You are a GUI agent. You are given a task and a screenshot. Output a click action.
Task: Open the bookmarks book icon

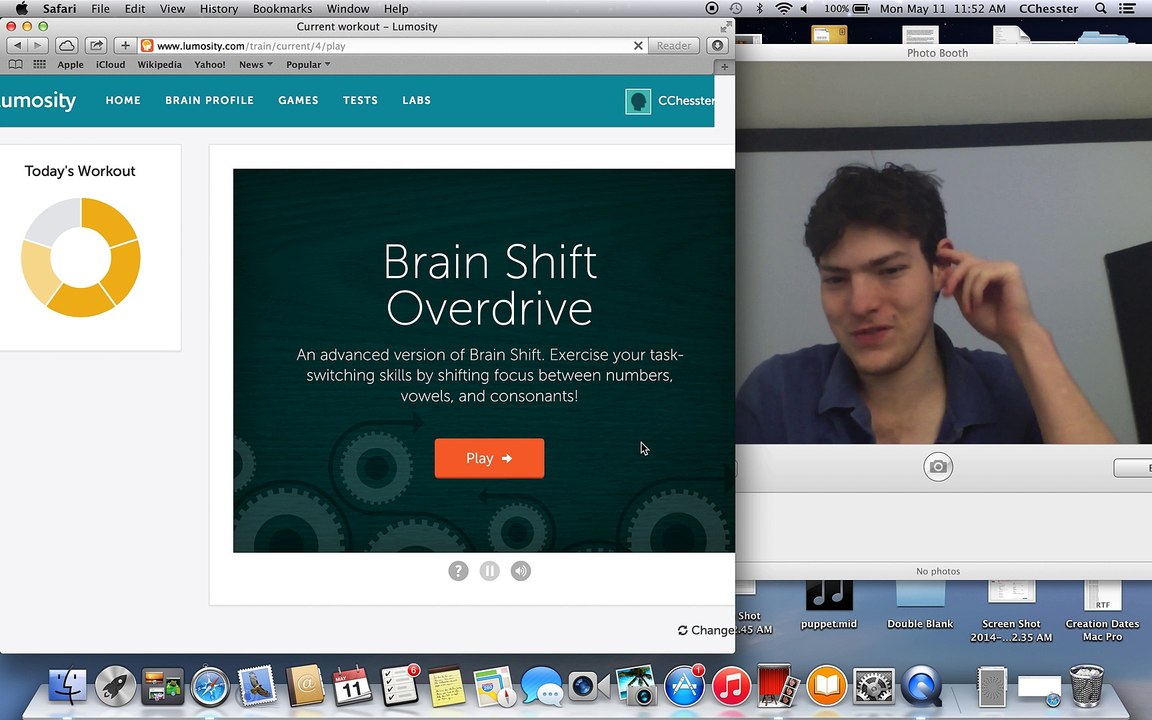point(15,65)
